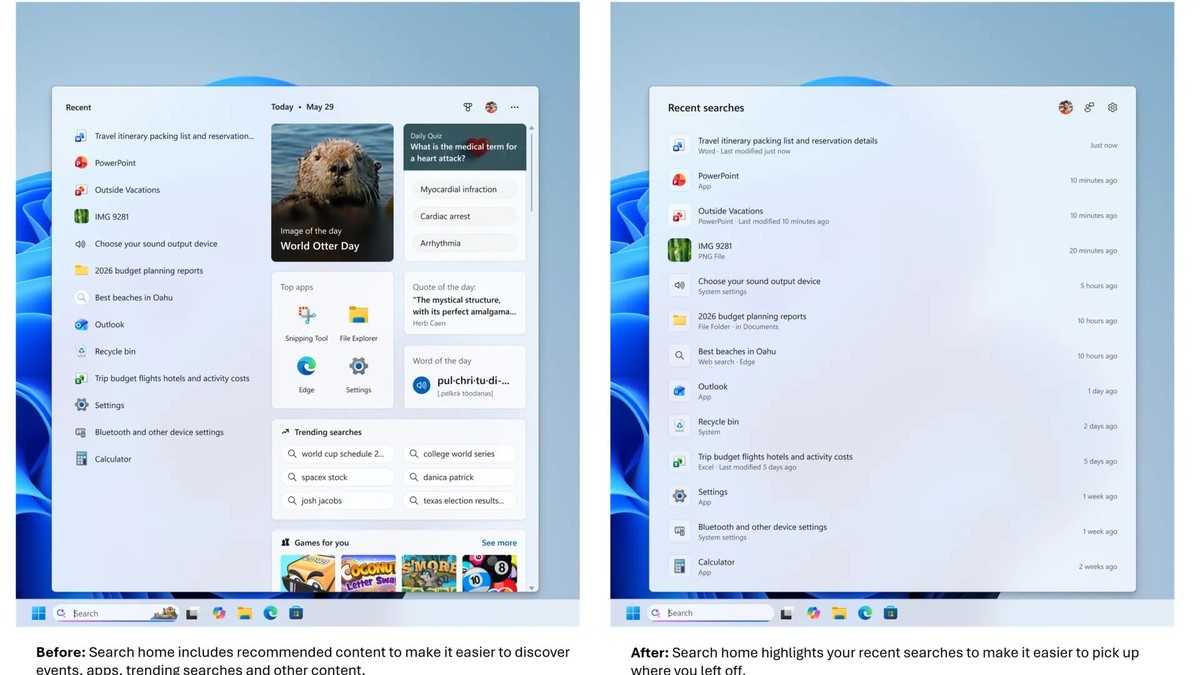The image size is (1200, 675).
Task: Launch Copilot on Before taskbar
Action: (x=218, y=613)
